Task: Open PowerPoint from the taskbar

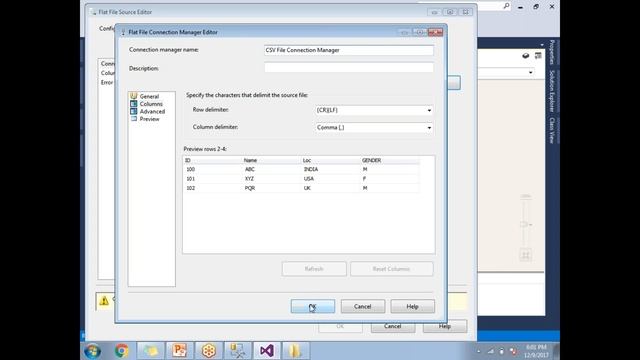Action: [179, 351]
